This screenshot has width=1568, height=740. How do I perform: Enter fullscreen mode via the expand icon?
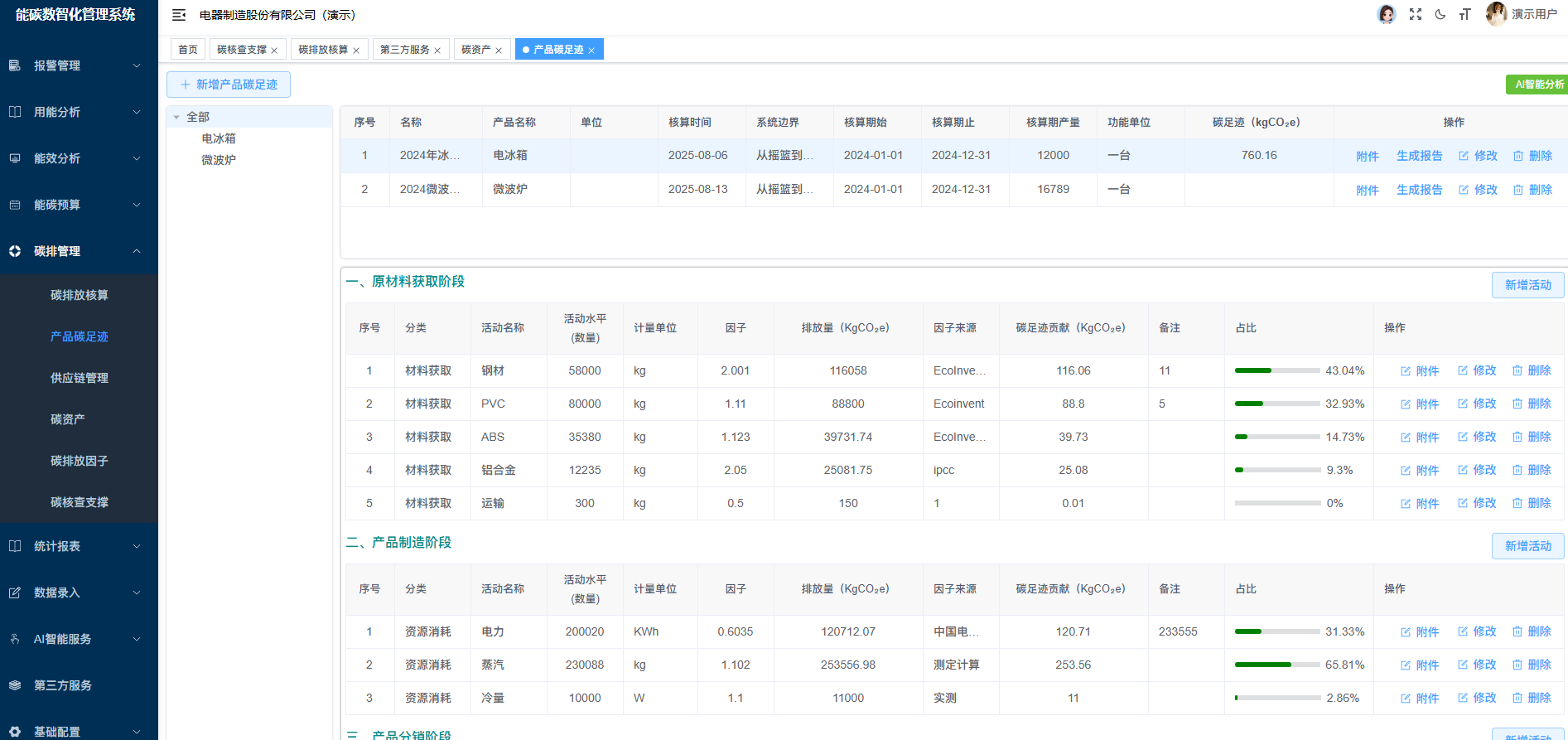(x=1416, y=14)
